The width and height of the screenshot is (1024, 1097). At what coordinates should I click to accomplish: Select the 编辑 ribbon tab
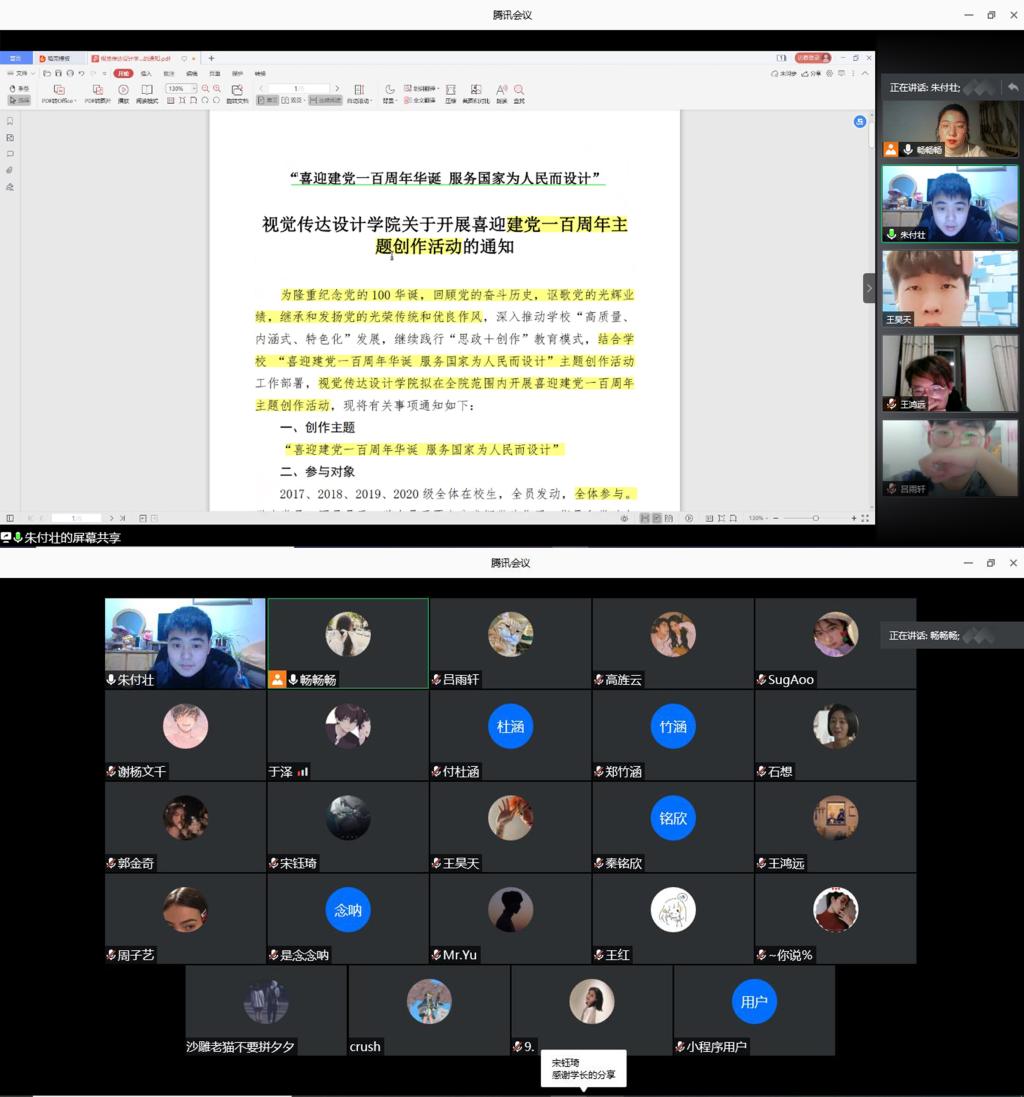click(x=192, y=73)
